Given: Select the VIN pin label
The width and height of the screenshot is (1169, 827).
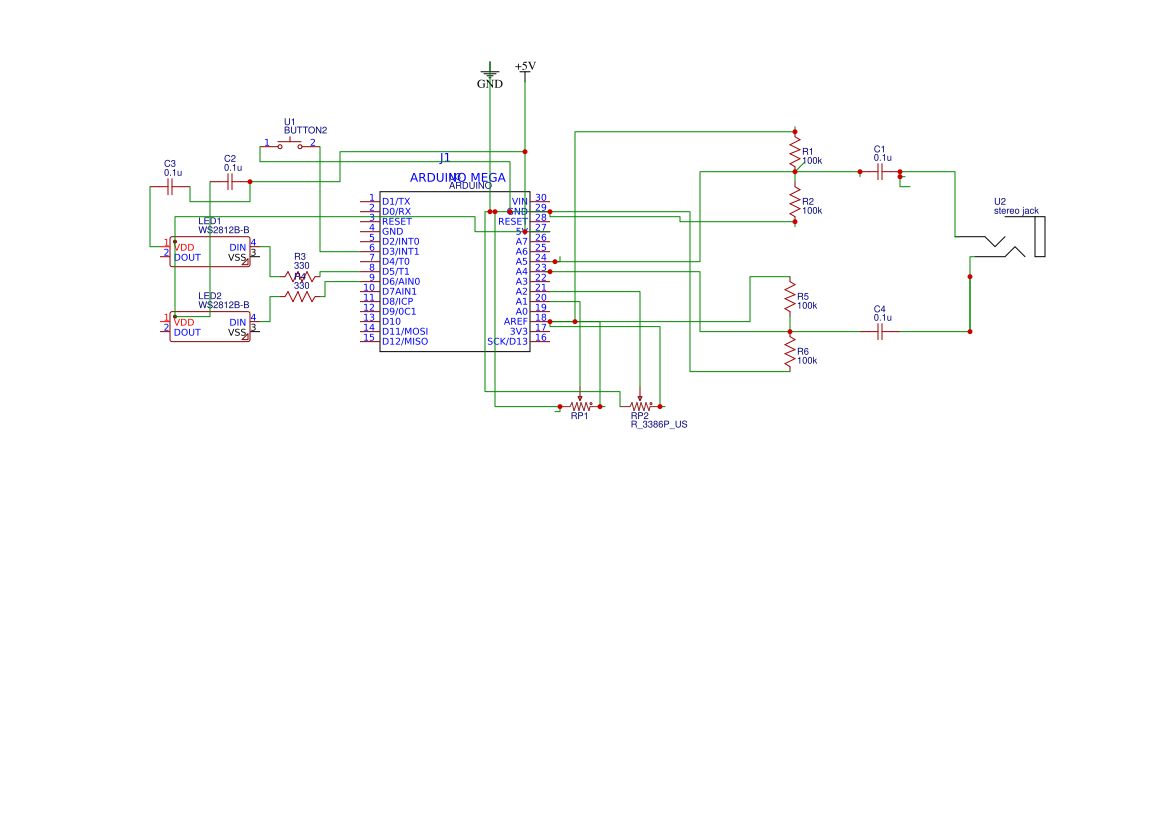Looking at the screenshot, I should pos(520,201).
